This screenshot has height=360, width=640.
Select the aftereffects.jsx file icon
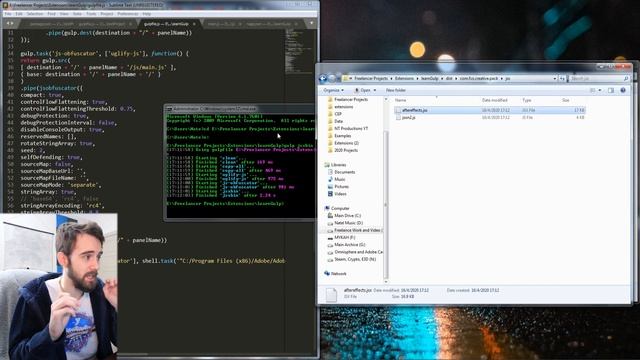(398, 110)
